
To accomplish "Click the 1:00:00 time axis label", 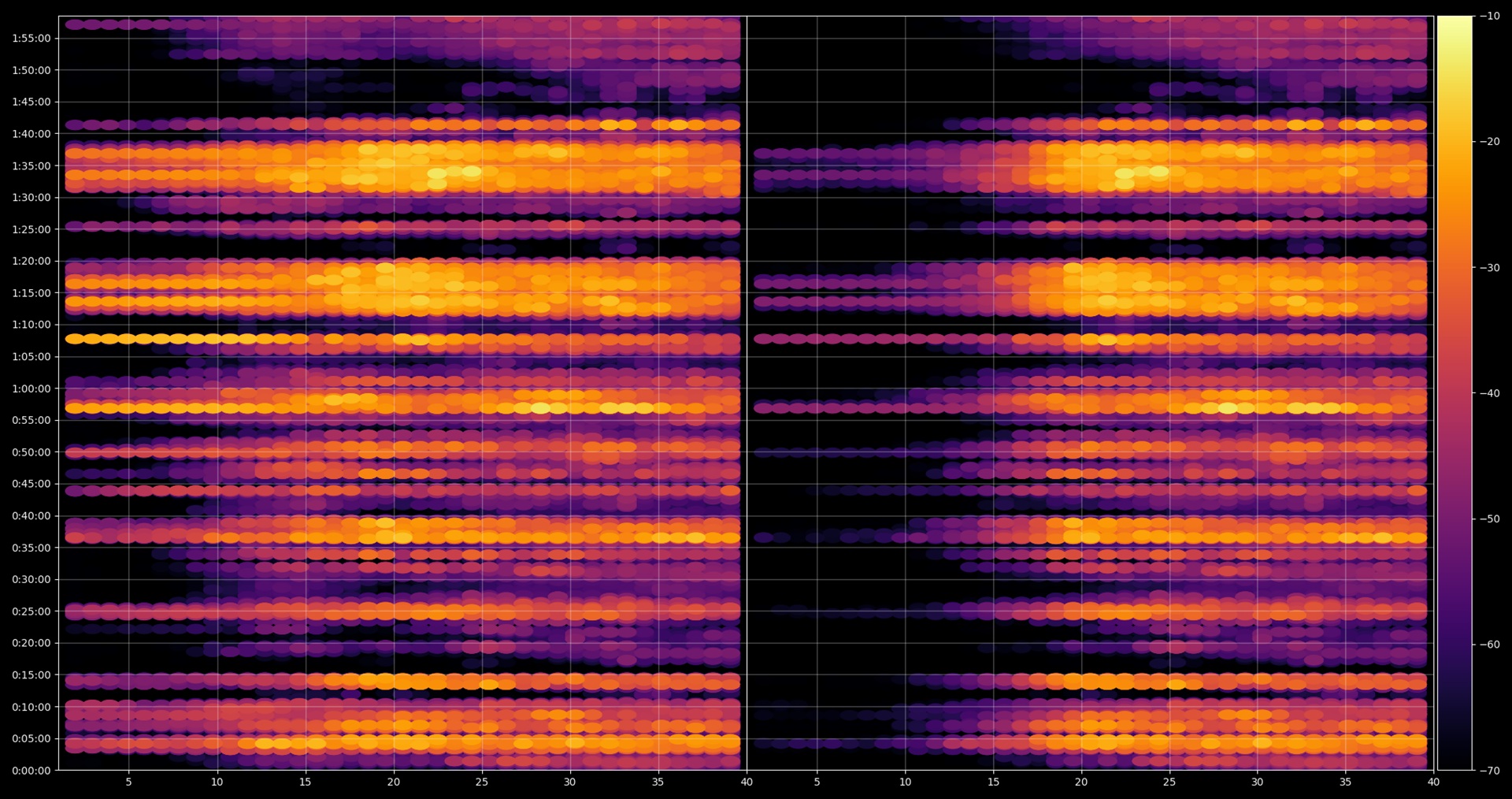I will click(x=31, y=388).
